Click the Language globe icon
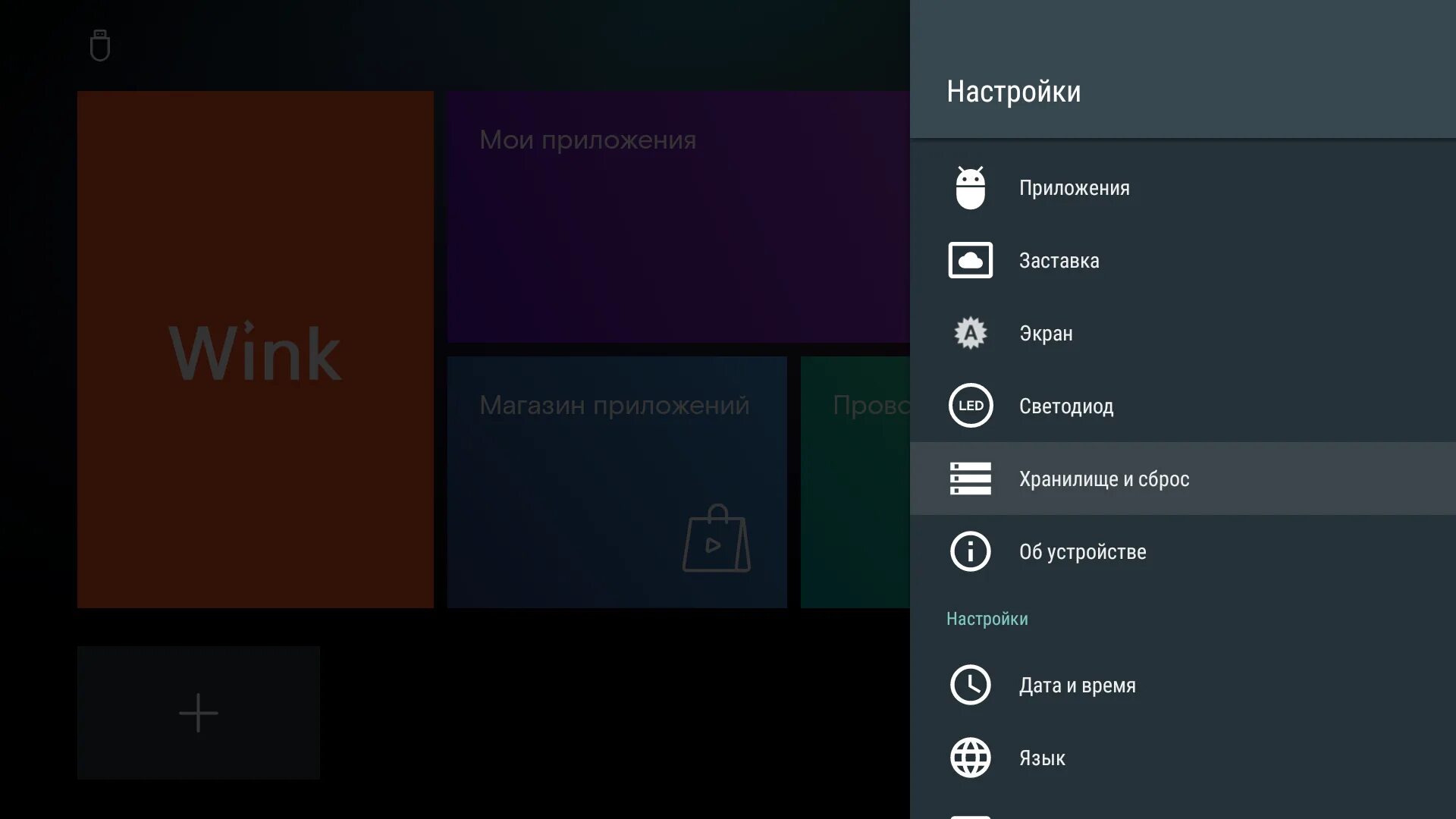 pos(970,758)
